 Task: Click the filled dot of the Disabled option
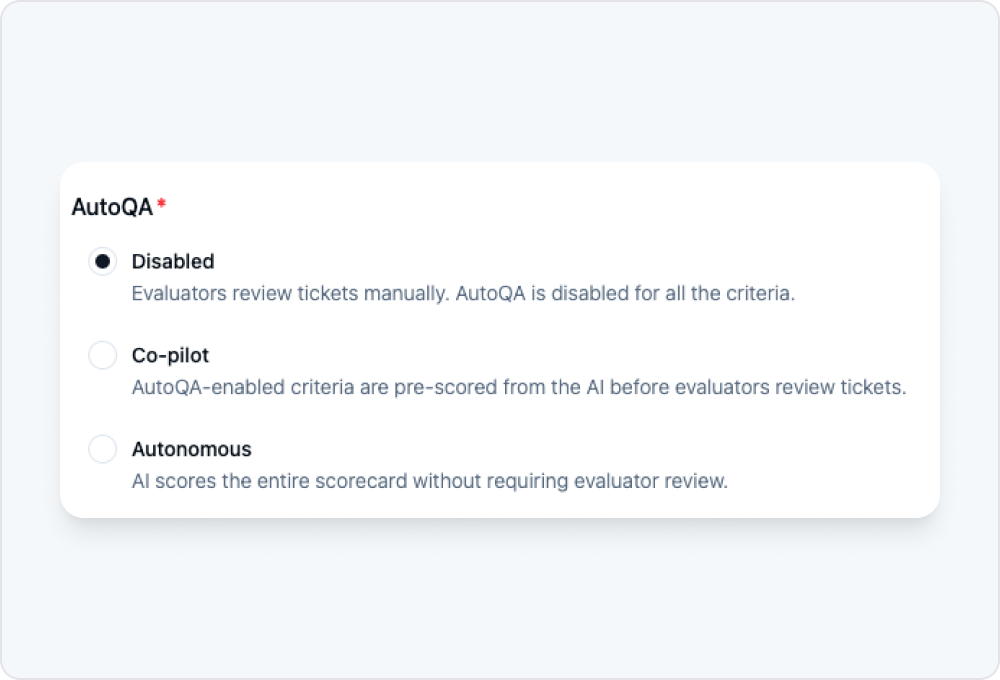click(x=102, y=262)
